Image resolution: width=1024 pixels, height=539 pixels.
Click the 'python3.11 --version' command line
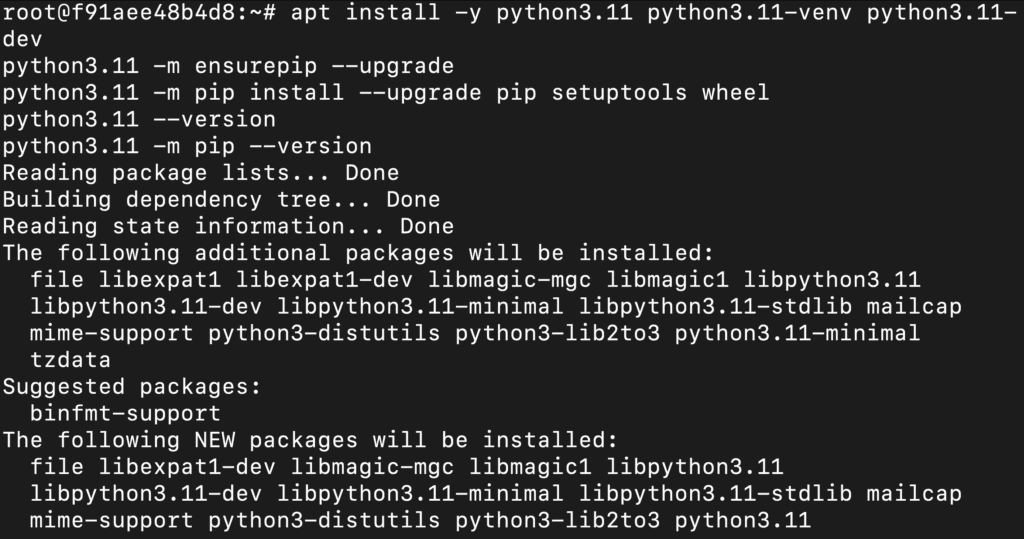[x=139, y=120]
